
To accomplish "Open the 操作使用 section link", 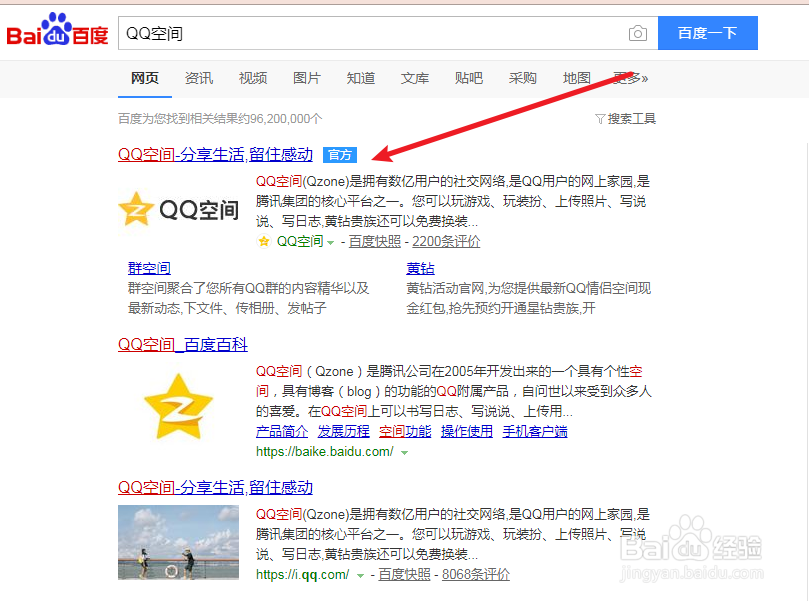I will 467,431.
